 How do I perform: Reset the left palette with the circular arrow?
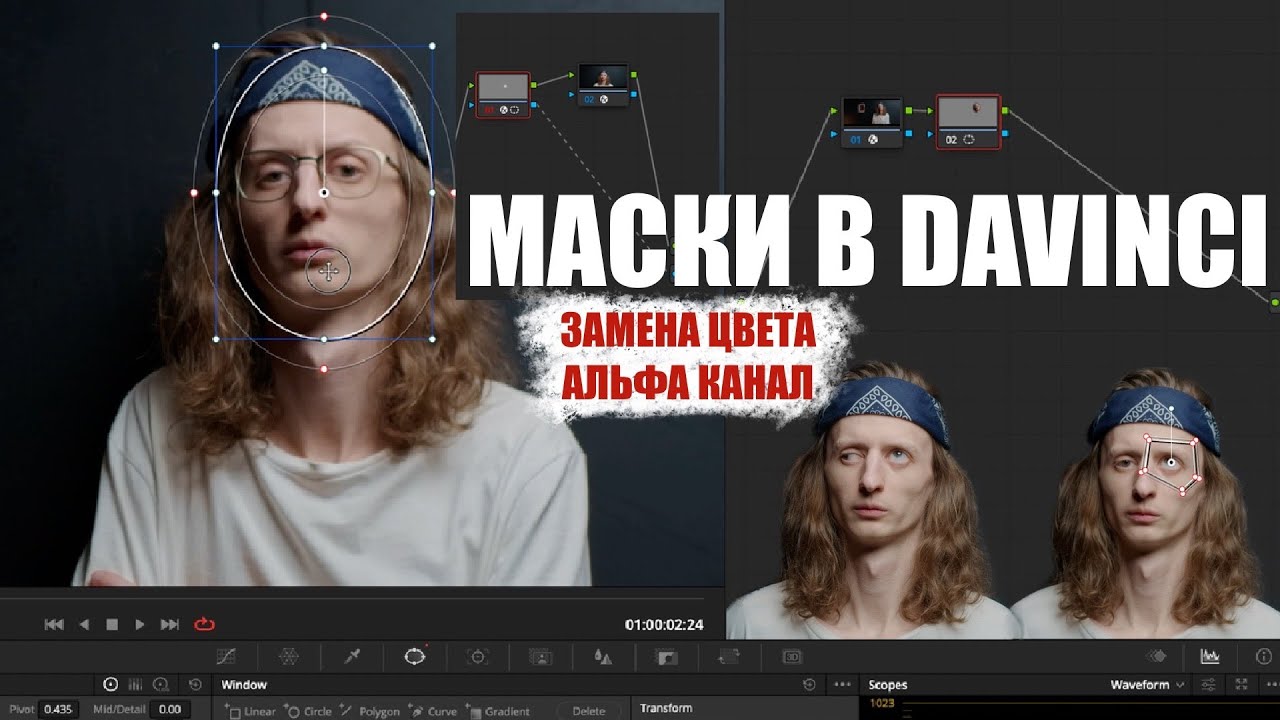point(195,685)
